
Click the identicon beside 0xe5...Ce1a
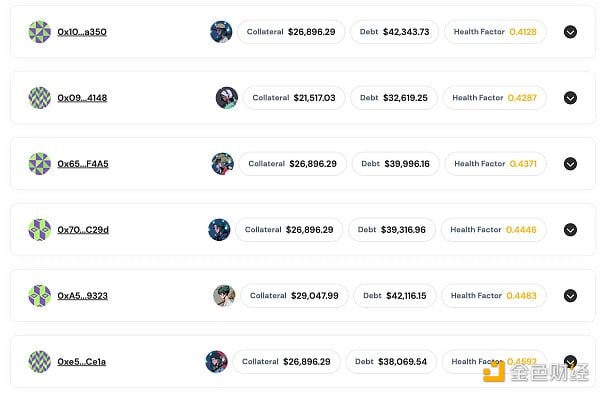[x=40, y=362]
